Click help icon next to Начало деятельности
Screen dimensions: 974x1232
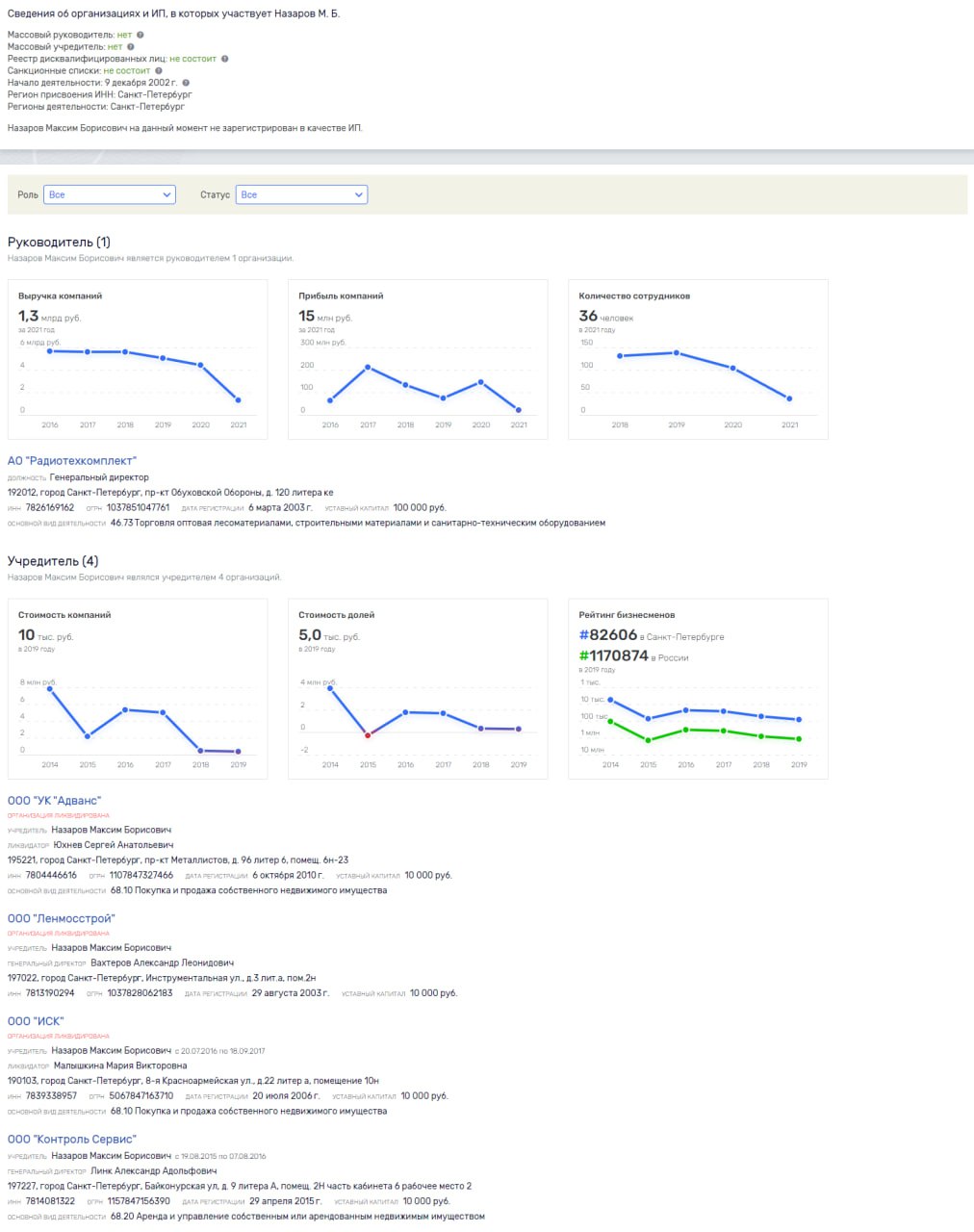tap(187, 83)
